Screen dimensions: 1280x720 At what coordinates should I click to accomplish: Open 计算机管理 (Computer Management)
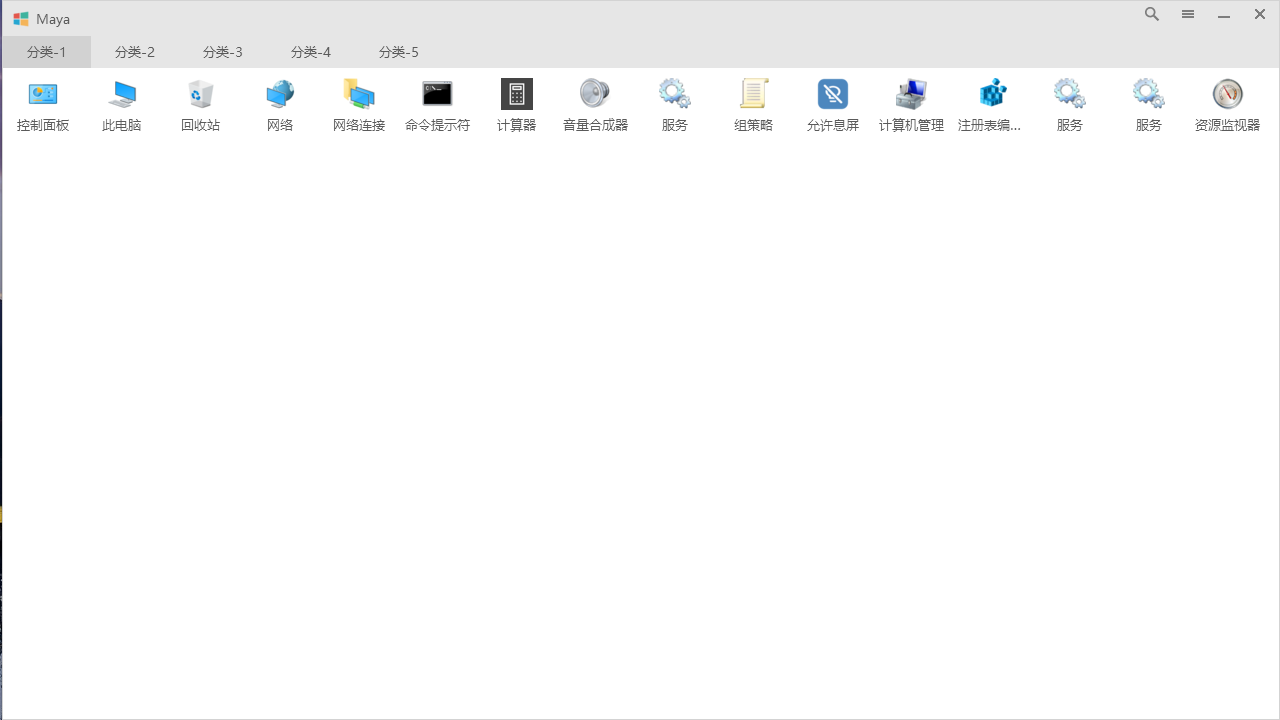tap(910, 104)
